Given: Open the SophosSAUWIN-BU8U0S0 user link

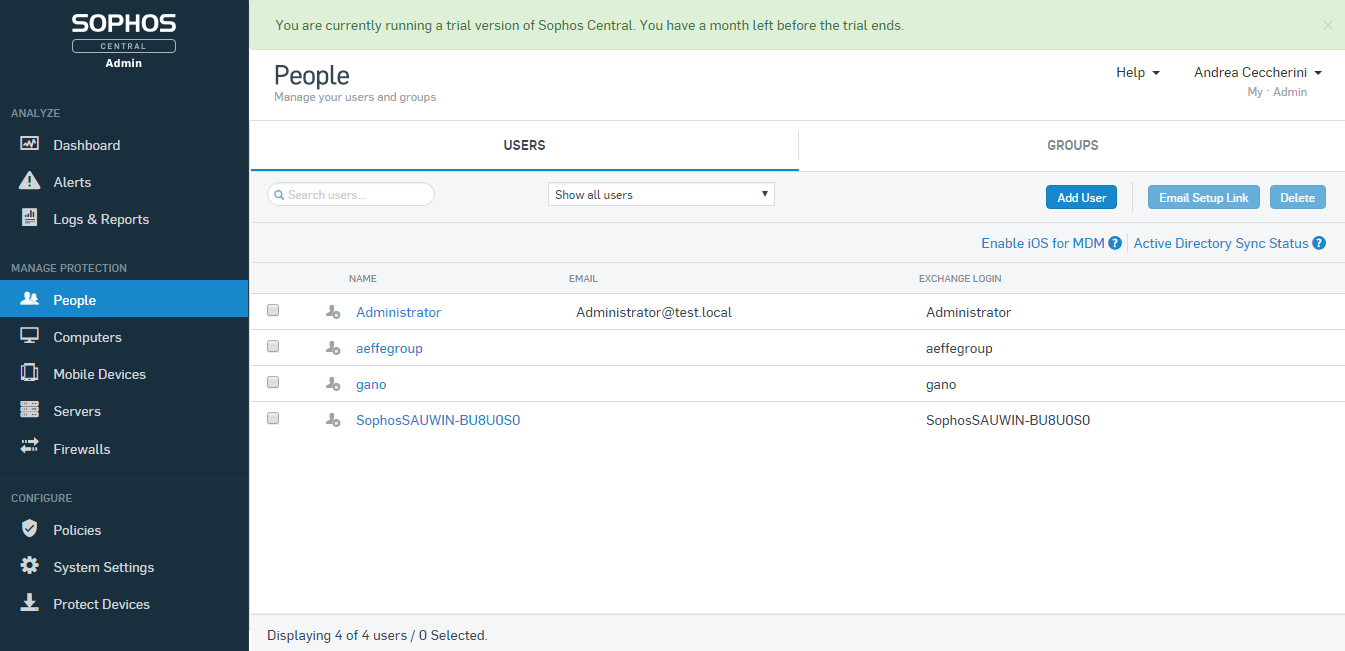Looking at the screenshot, I should (438, 420).
